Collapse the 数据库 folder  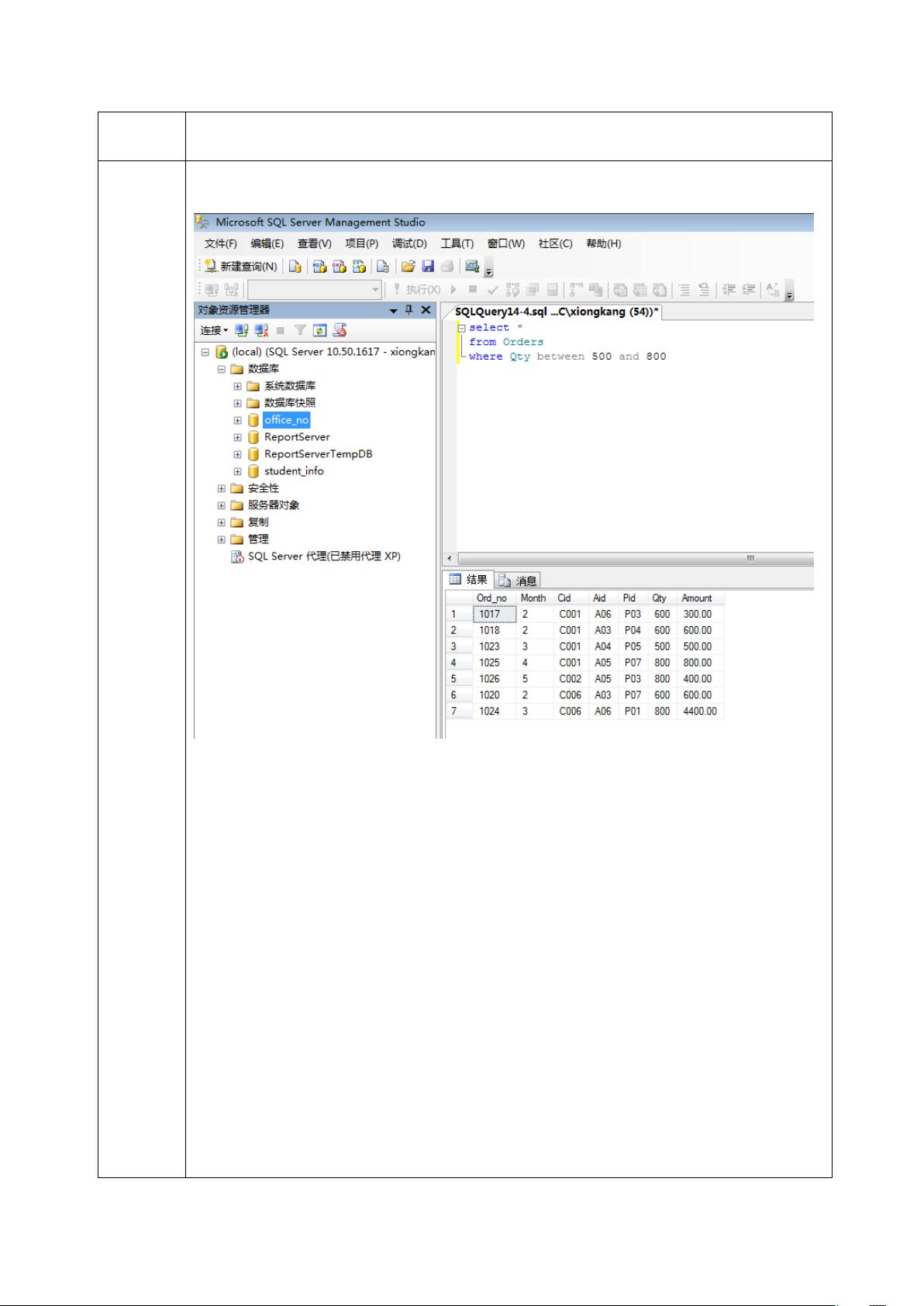tap(222, 369)
